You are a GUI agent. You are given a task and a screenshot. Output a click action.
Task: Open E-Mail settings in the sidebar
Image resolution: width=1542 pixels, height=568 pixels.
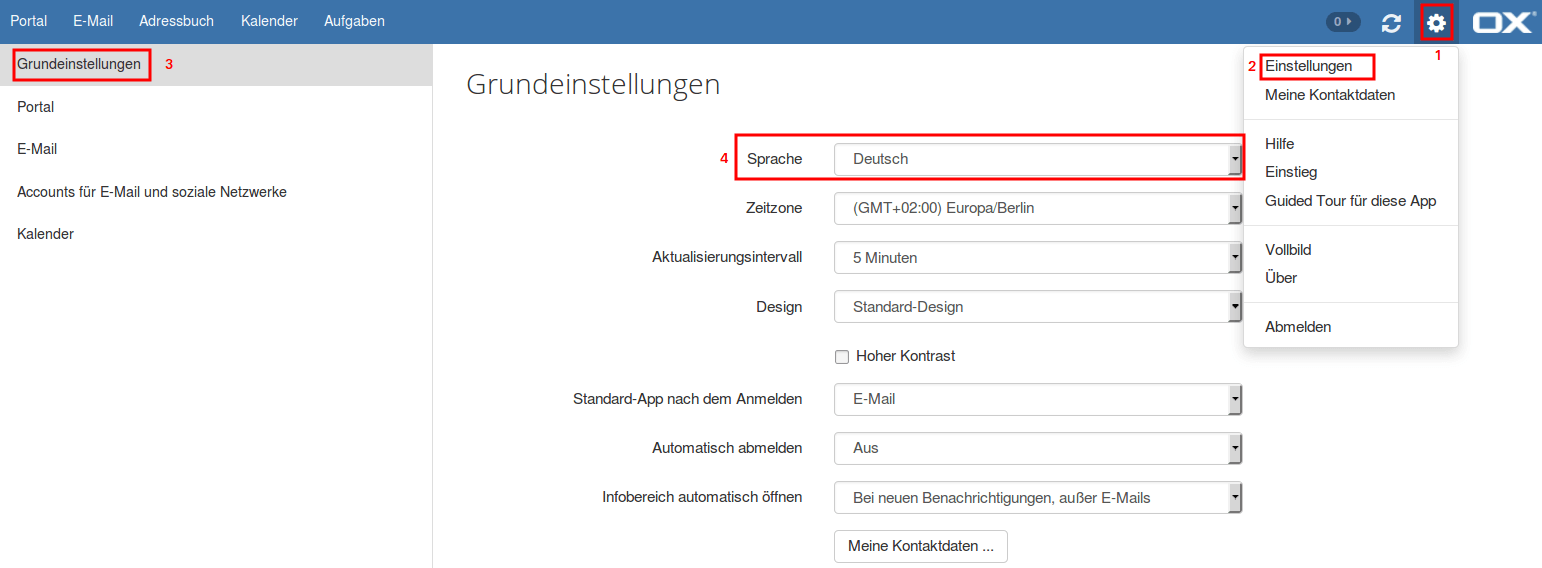37,149
